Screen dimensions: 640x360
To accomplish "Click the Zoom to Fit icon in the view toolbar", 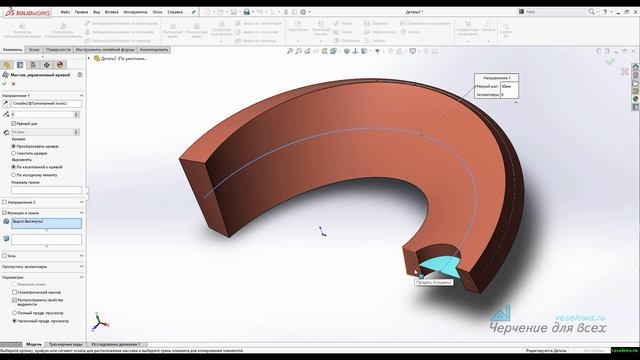I will coord(290,51).
